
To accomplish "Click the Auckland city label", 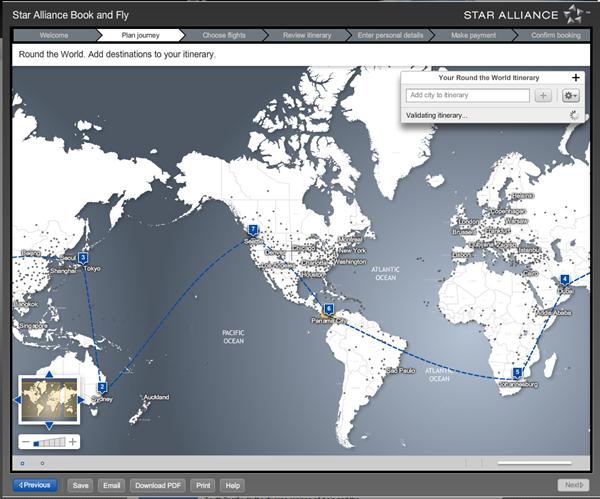I will [x=156, y=397].
